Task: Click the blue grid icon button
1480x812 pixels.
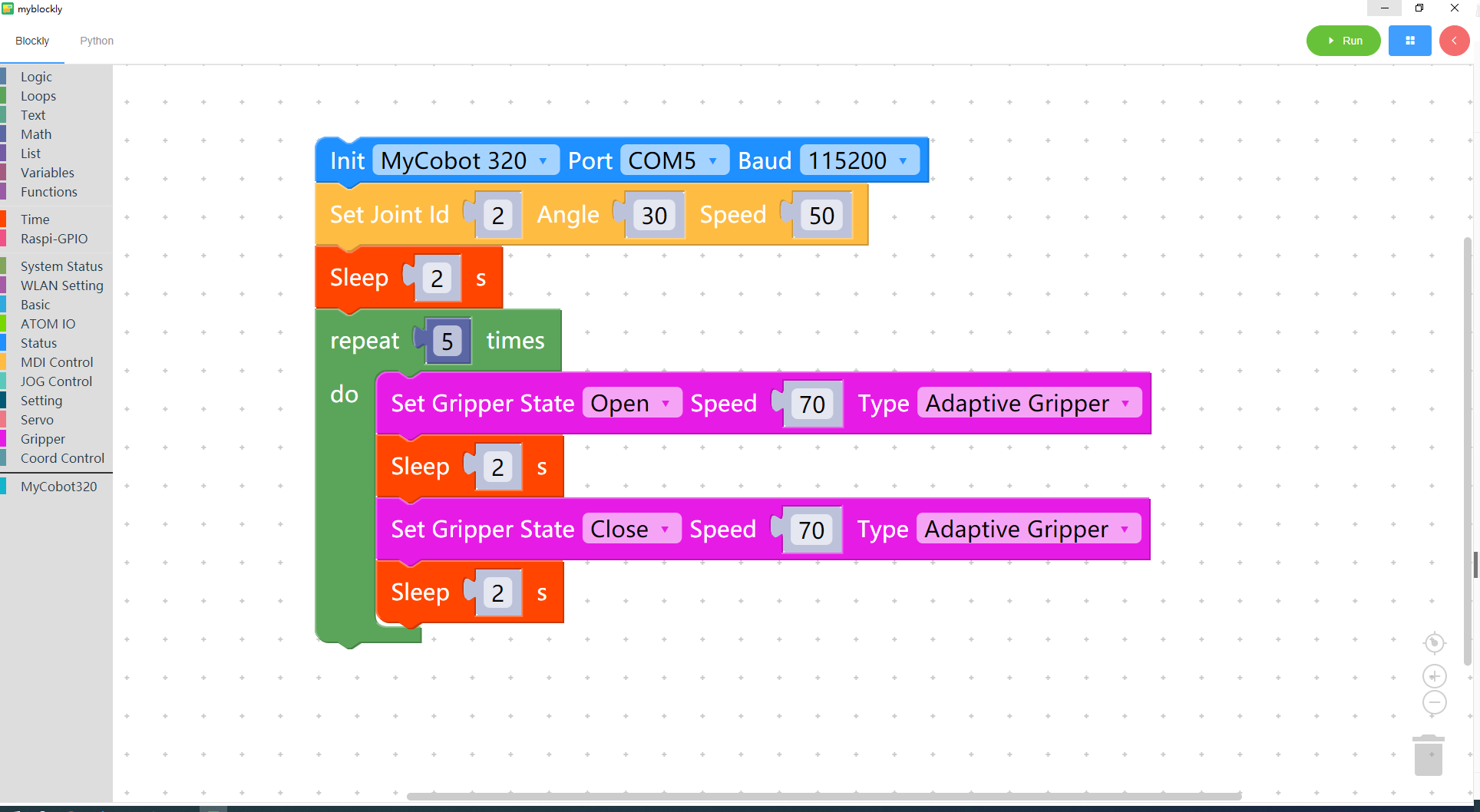Action: pos(1409,41)
